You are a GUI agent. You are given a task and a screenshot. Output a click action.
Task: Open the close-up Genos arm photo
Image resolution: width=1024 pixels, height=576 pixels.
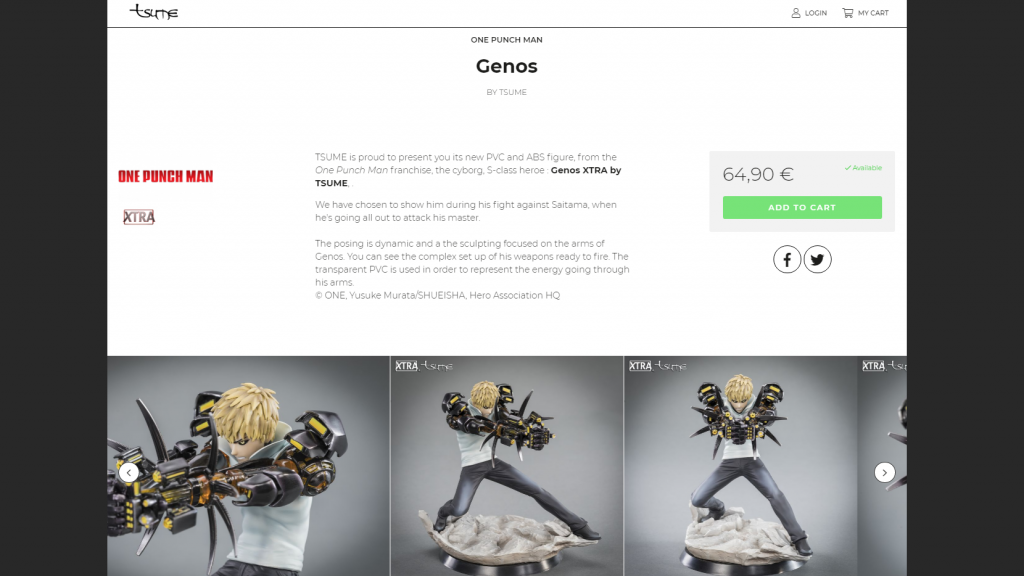[x=248, y=466]
